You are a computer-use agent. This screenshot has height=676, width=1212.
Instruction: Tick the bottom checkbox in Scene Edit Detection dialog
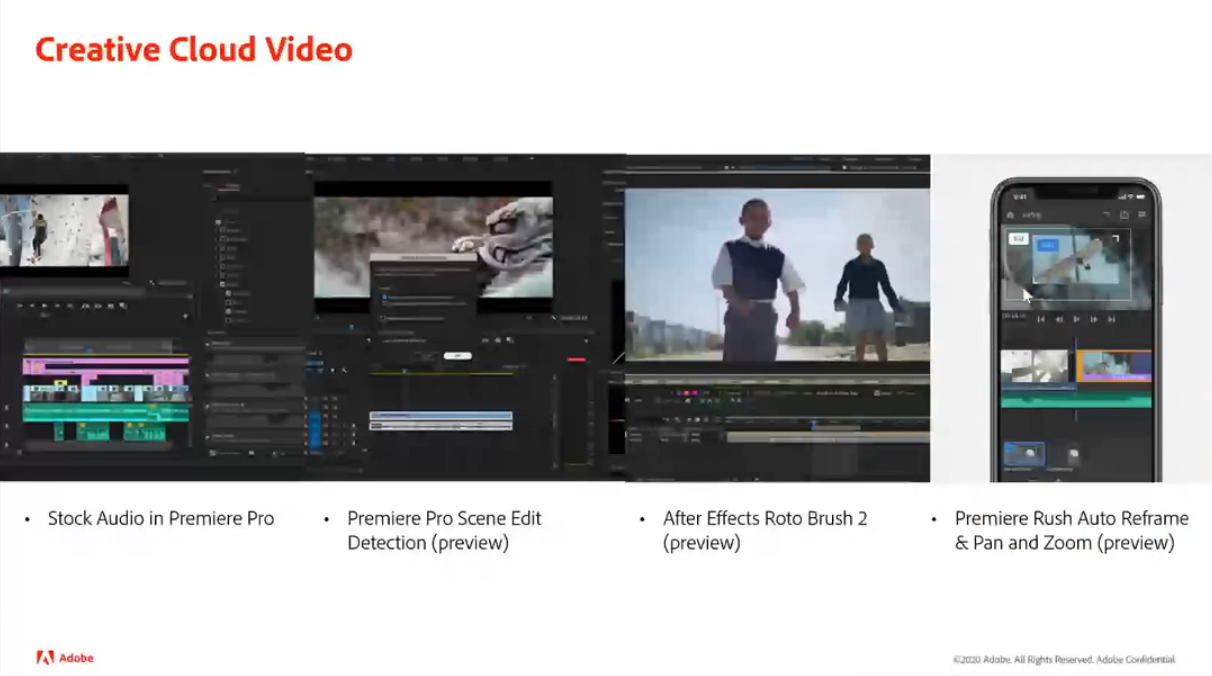[x=382, y=318]
